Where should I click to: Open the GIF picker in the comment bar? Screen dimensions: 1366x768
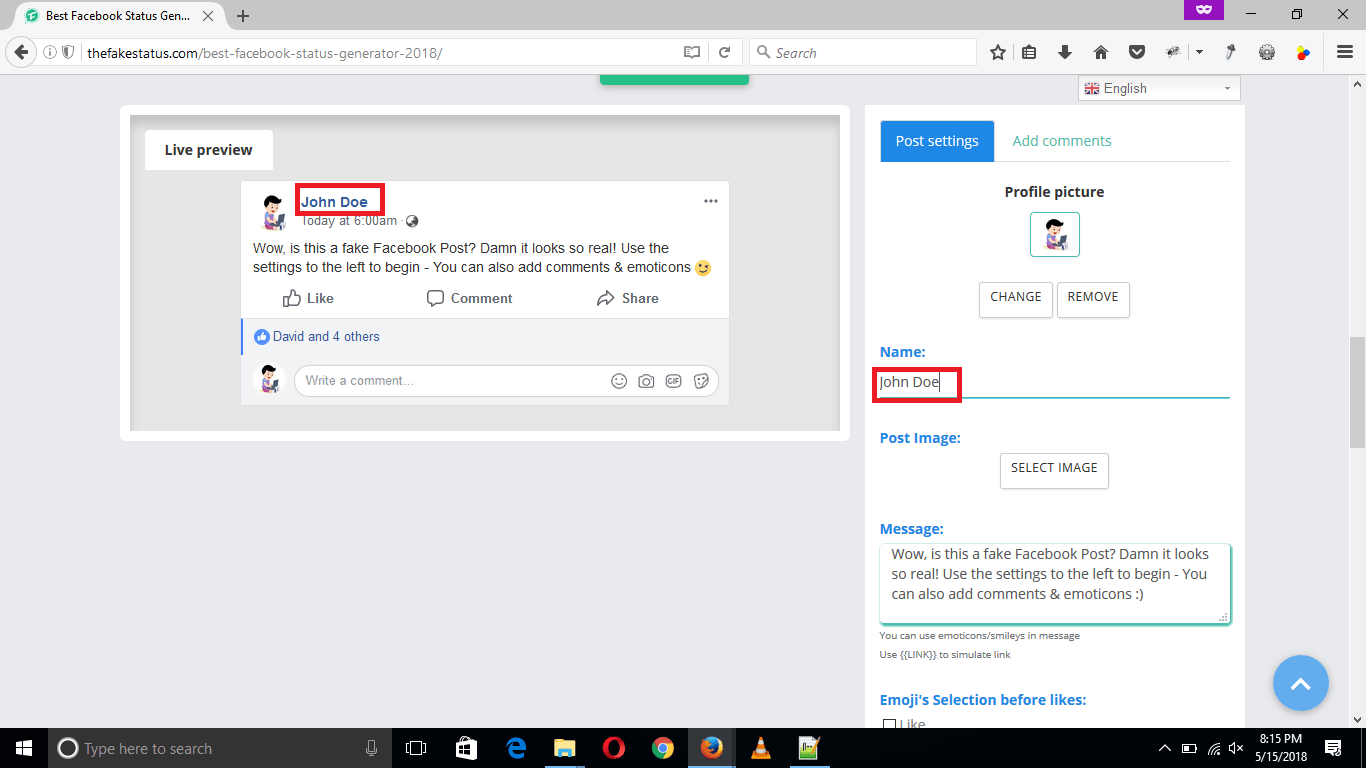pos(673,380)
